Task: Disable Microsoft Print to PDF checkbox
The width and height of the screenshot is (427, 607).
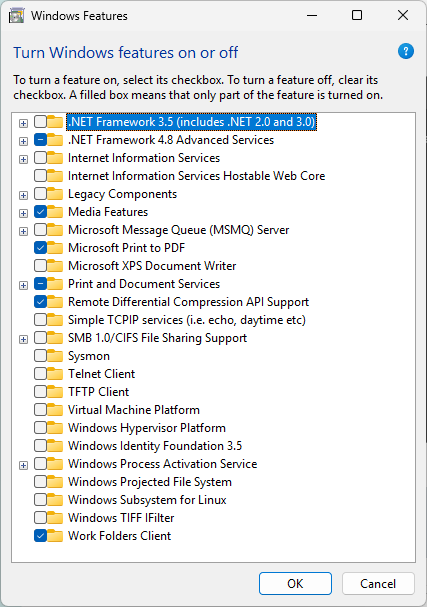Action: tap(40, 248)
